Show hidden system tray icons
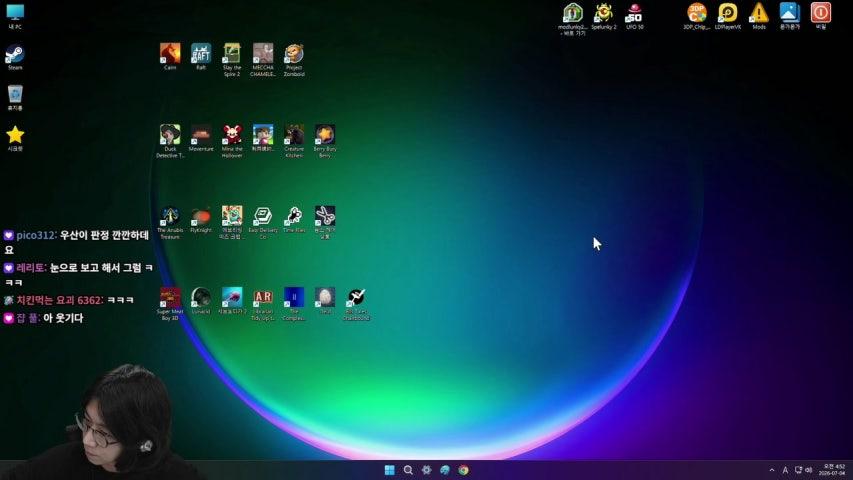Screen dimensions: 853x480 pyautogui.click(x=771, y=470)
